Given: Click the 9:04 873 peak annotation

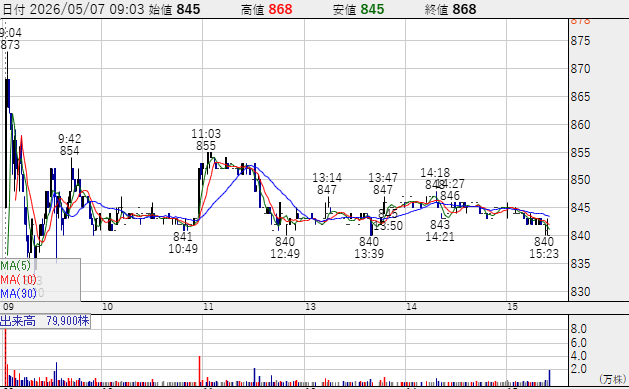Looking at the screenshot, I should point(10,38).
